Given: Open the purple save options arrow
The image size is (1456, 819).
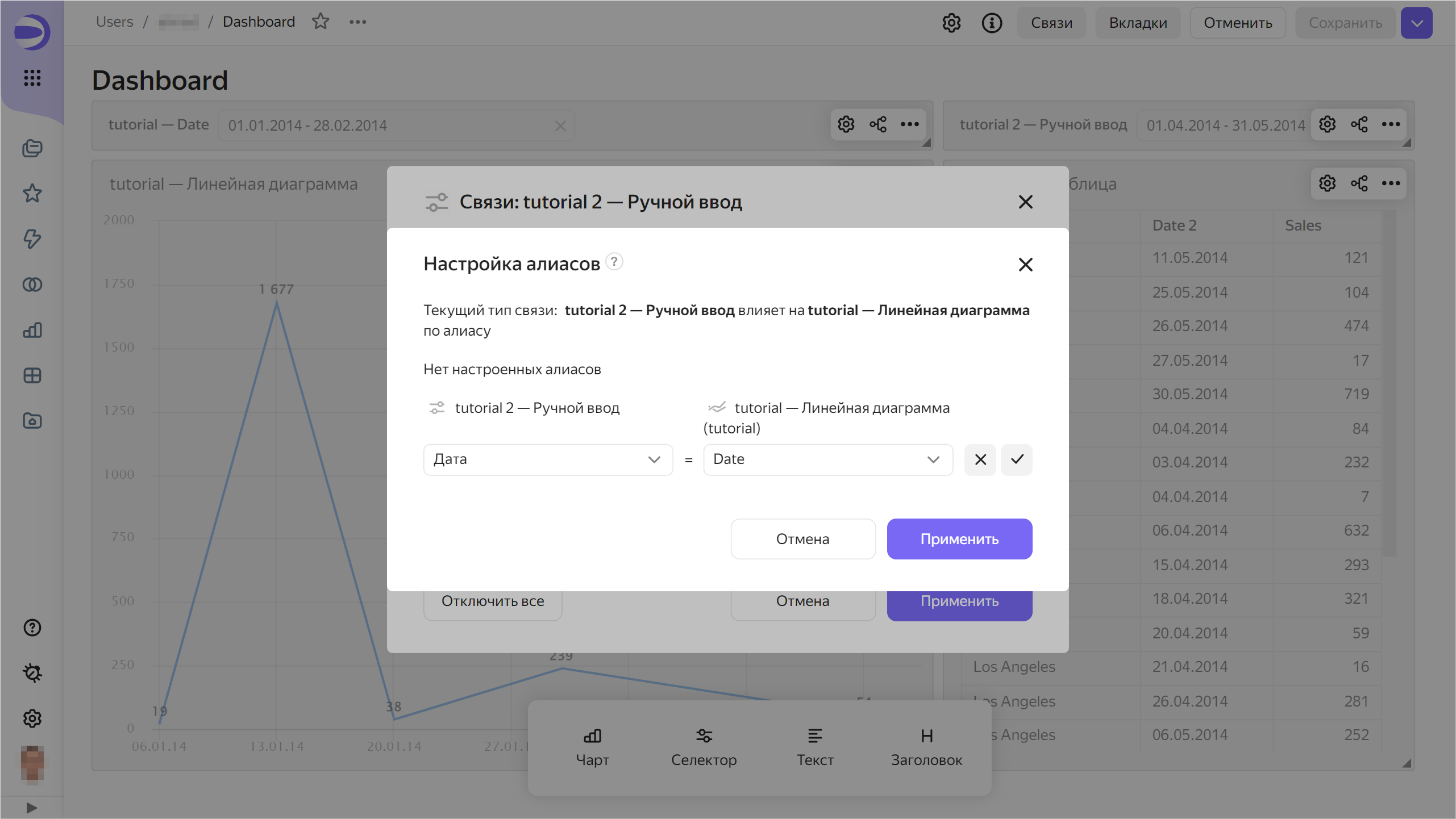Looking at the screenshot, I should 1416,23.
